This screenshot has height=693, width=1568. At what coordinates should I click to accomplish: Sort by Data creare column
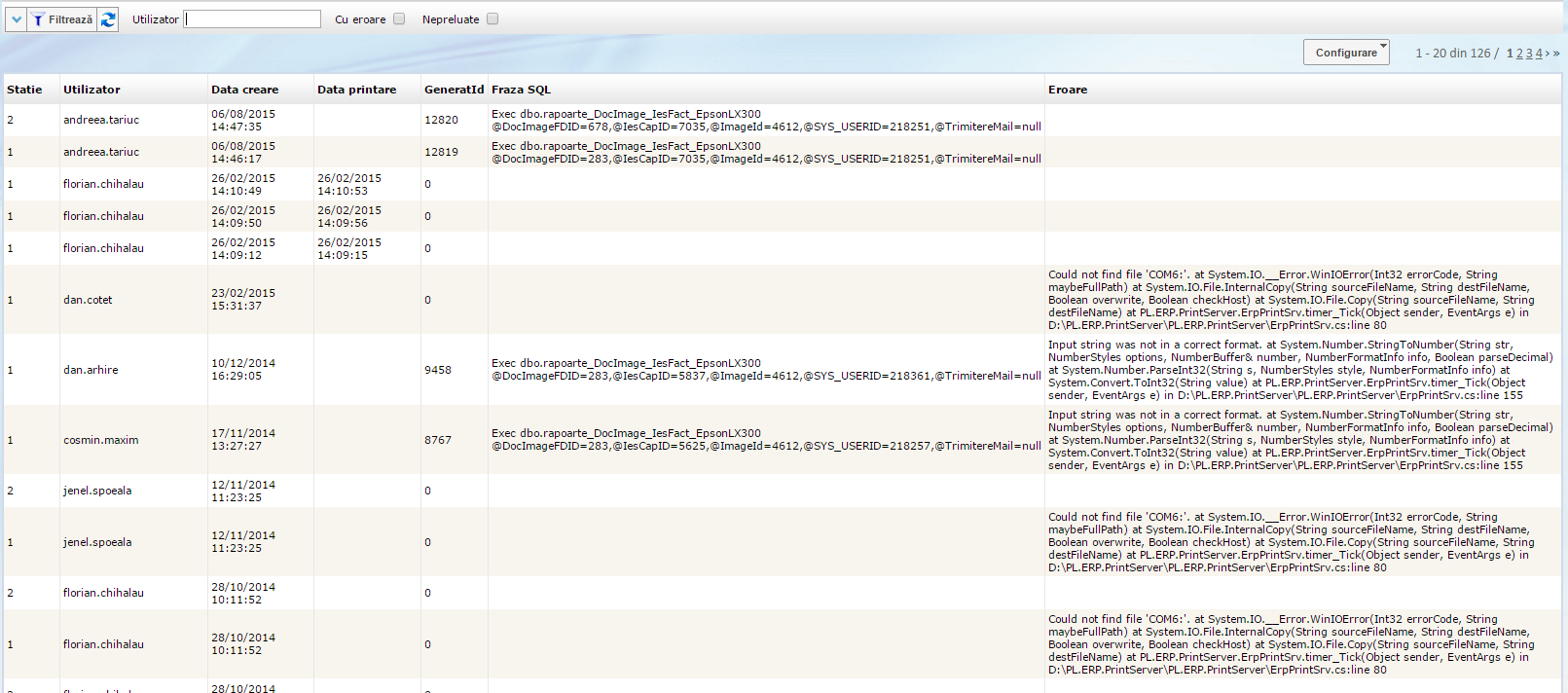(244, 90)
